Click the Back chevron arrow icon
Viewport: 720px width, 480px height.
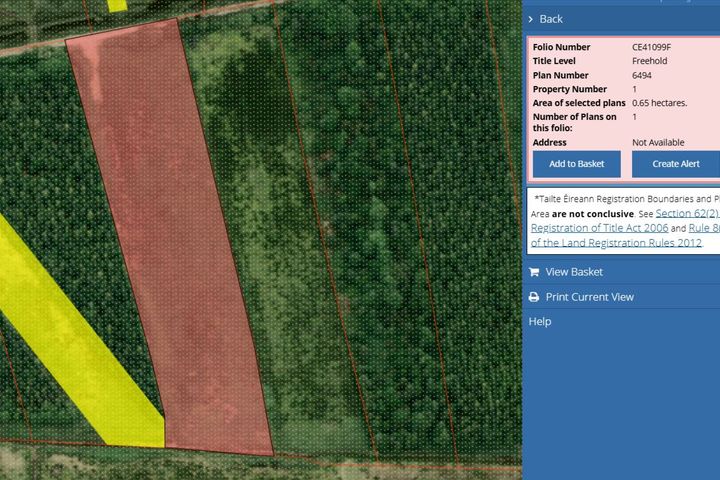tap(531, 19)
